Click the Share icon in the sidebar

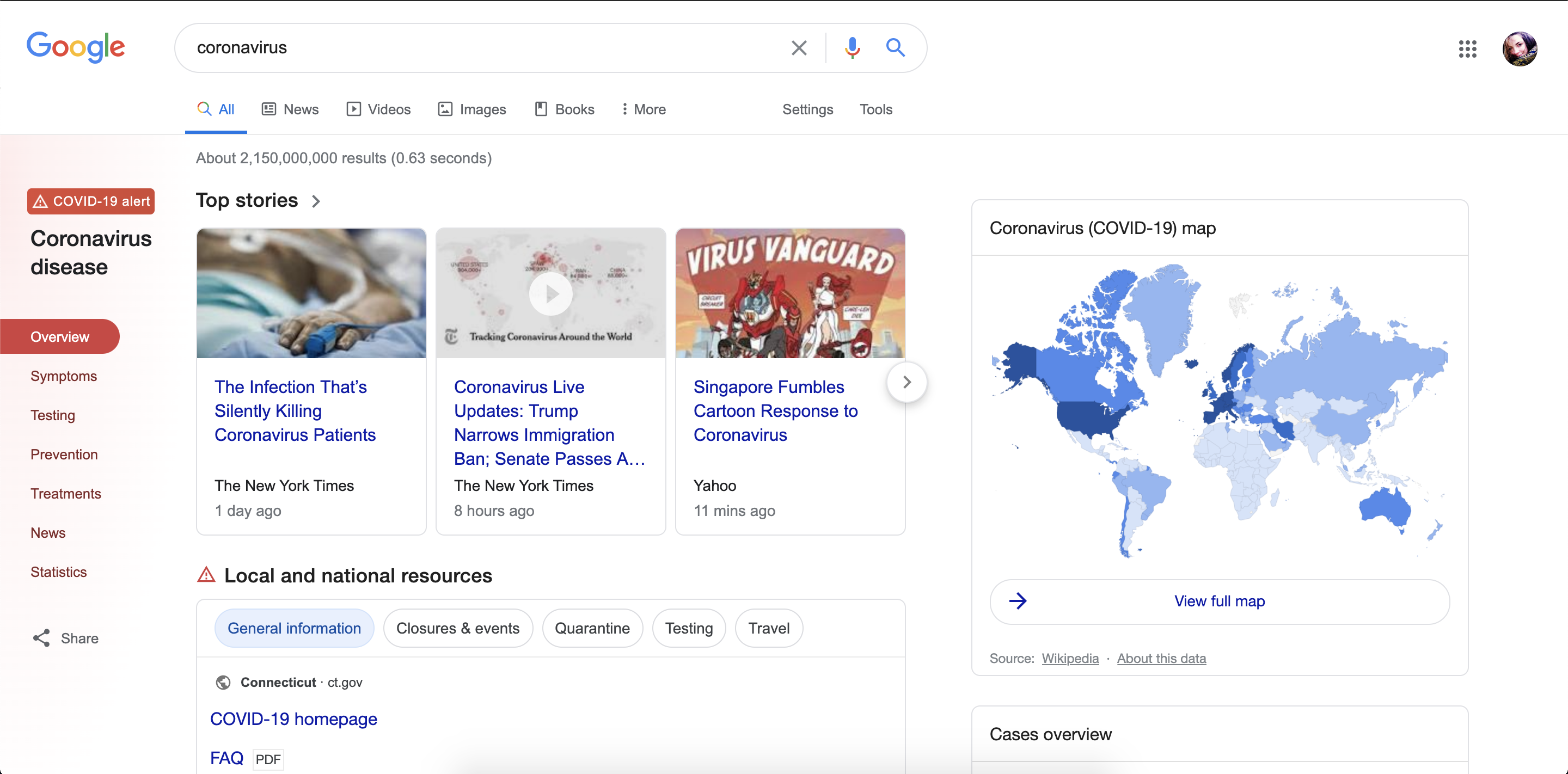[x=41, y=638]
